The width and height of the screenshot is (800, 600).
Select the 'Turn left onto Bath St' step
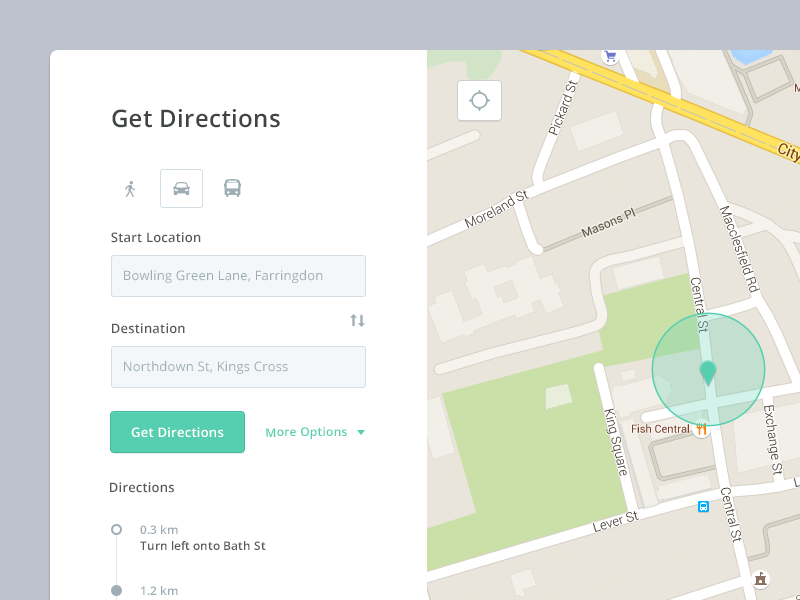point(201,546)
